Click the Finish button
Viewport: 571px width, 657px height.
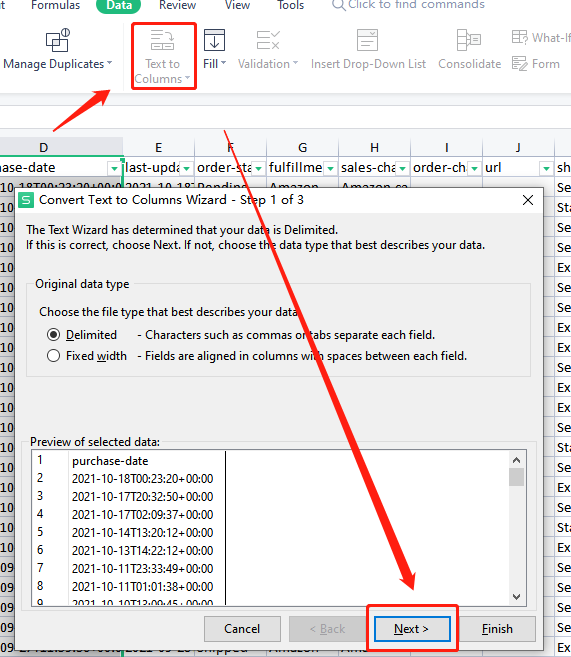click(x=497, y=629)
